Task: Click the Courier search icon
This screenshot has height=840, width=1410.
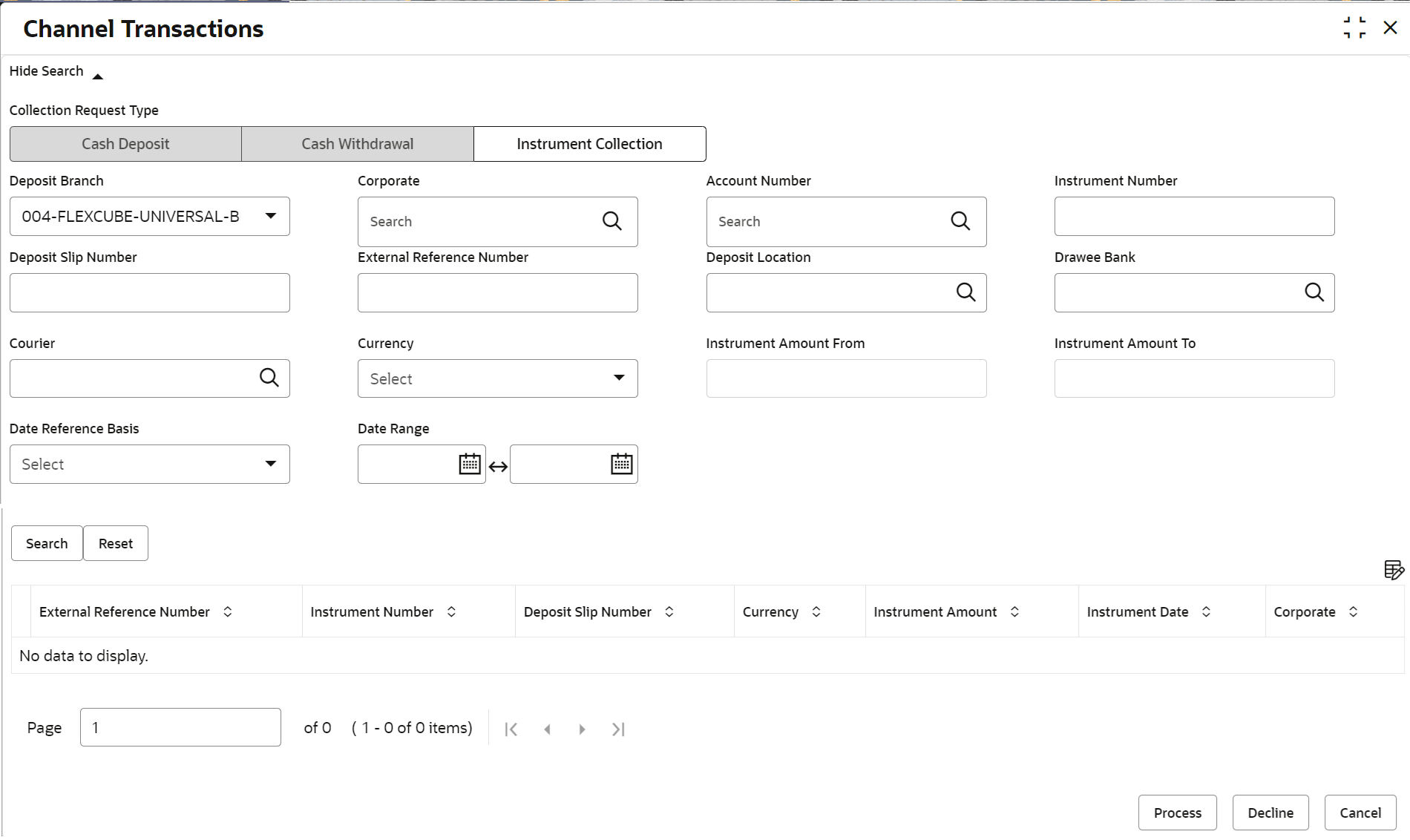Action: tap(269, 378)
